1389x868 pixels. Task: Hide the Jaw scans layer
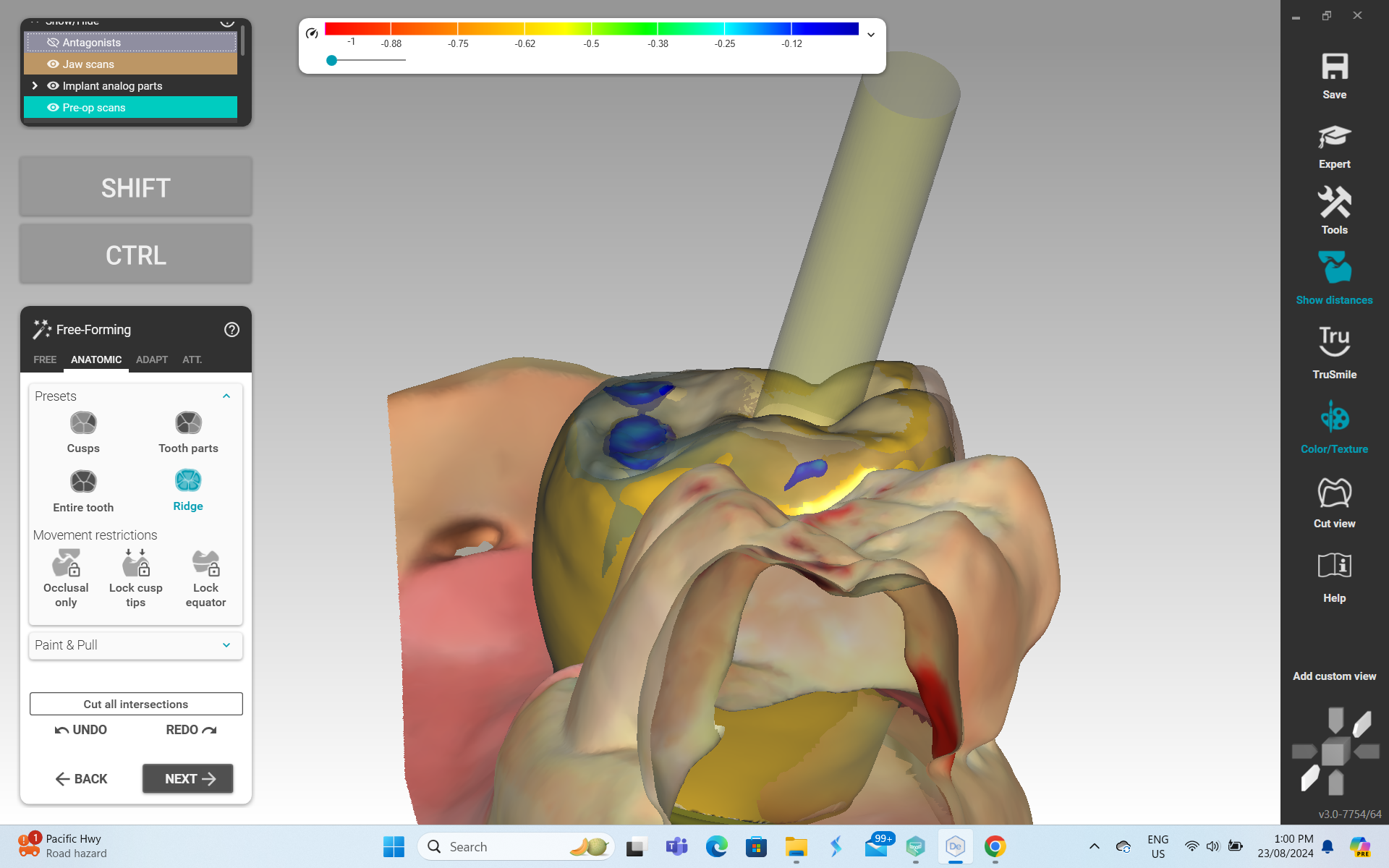click(x=53, y=64)
